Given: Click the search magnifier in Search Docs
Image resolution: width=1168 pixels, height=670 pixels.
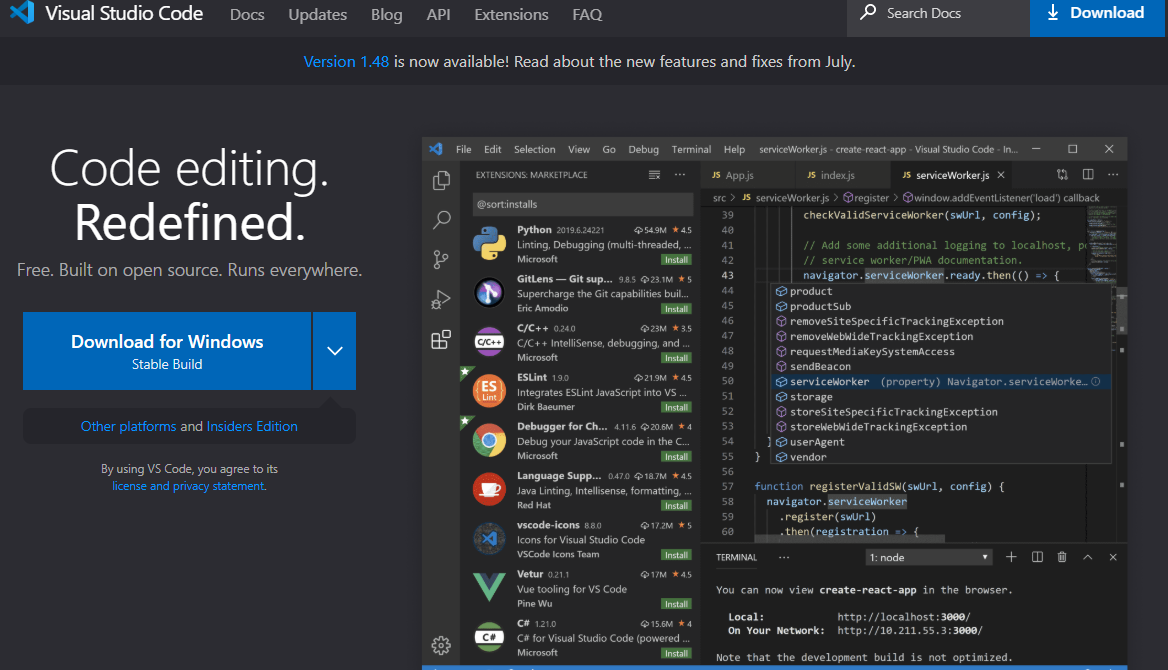Looking at the screenshot, I should point(868,12).
